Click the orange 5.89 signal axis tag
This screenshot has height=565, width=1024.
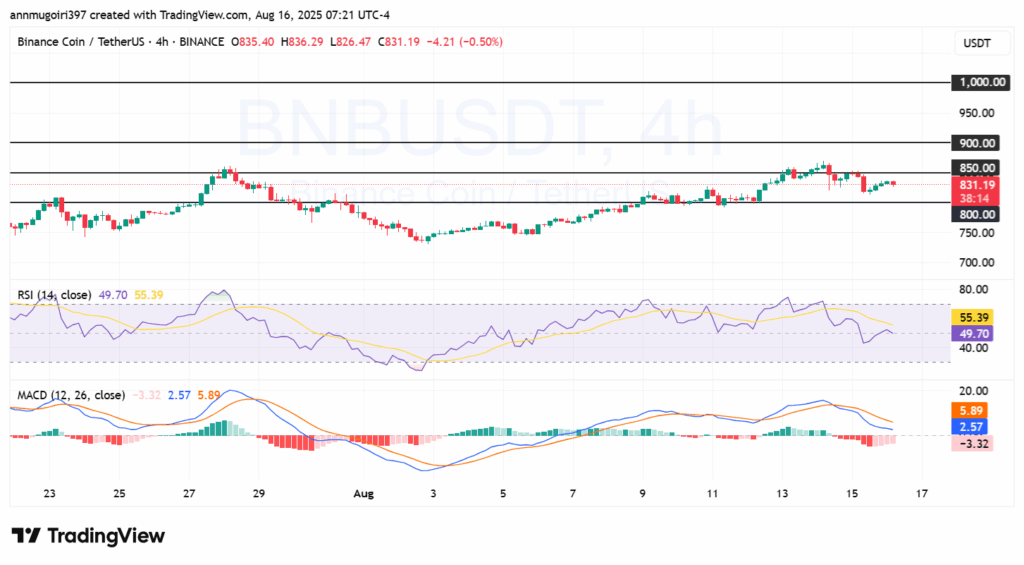coord(971,411)
